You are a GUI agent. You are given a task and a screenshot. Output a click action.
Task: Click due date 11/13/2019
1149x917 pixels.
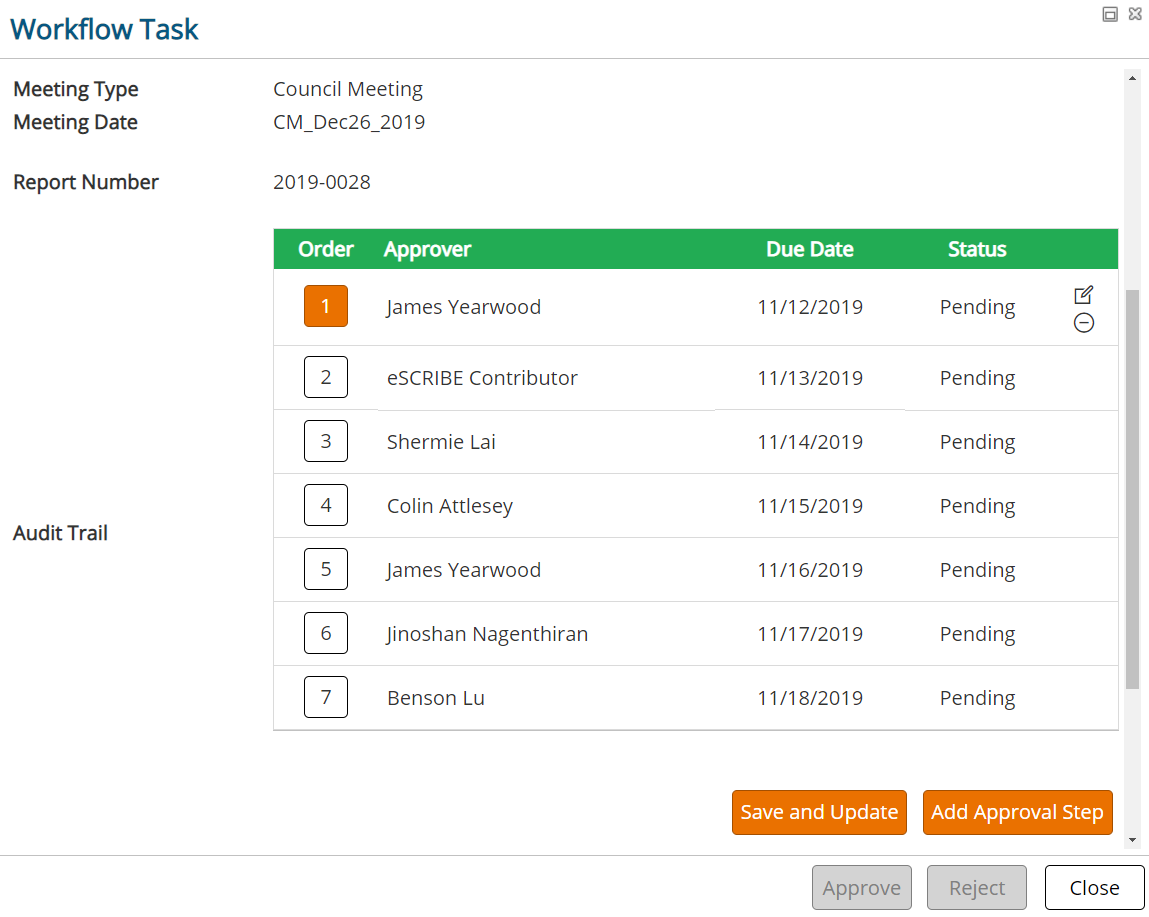point(810,378)
